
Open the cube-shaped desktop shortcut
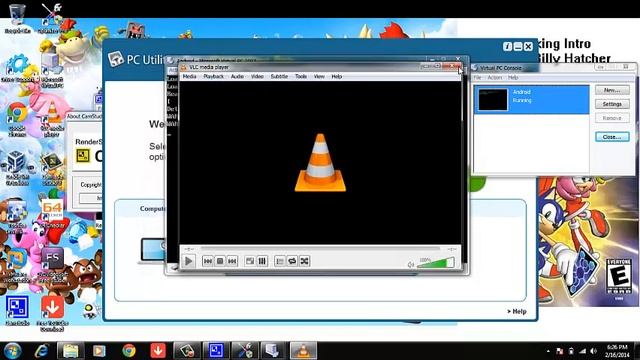tap(17, 167)
